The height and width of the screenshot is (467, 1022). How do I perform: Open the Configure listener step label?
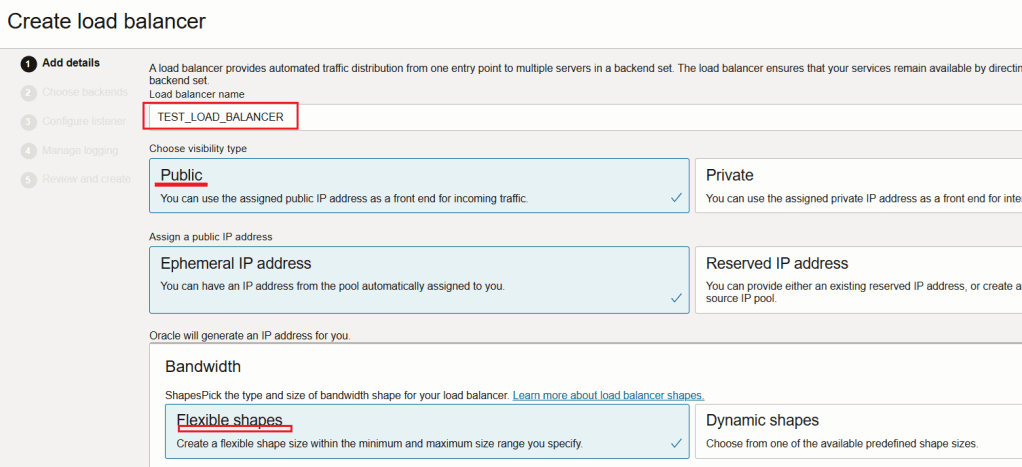(84, 122)
